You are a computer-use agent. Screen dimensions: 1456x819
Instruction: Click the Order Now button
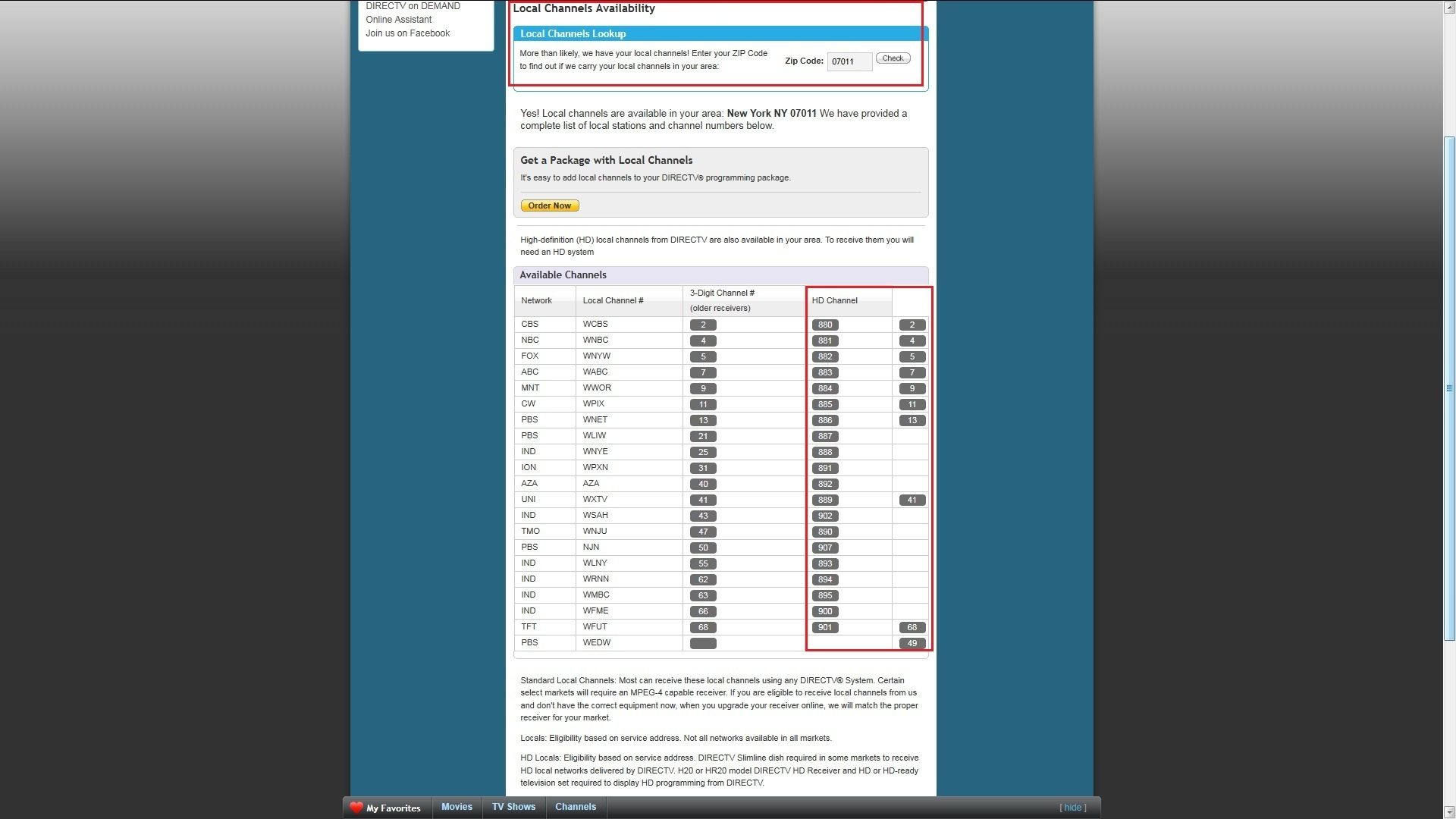point(550,206)
